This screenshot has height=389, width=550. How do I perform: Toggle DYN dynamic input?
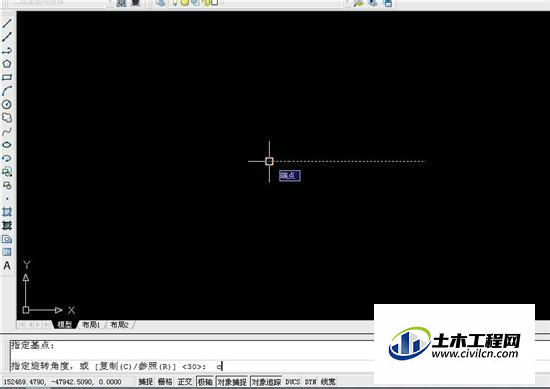(310, 381)
